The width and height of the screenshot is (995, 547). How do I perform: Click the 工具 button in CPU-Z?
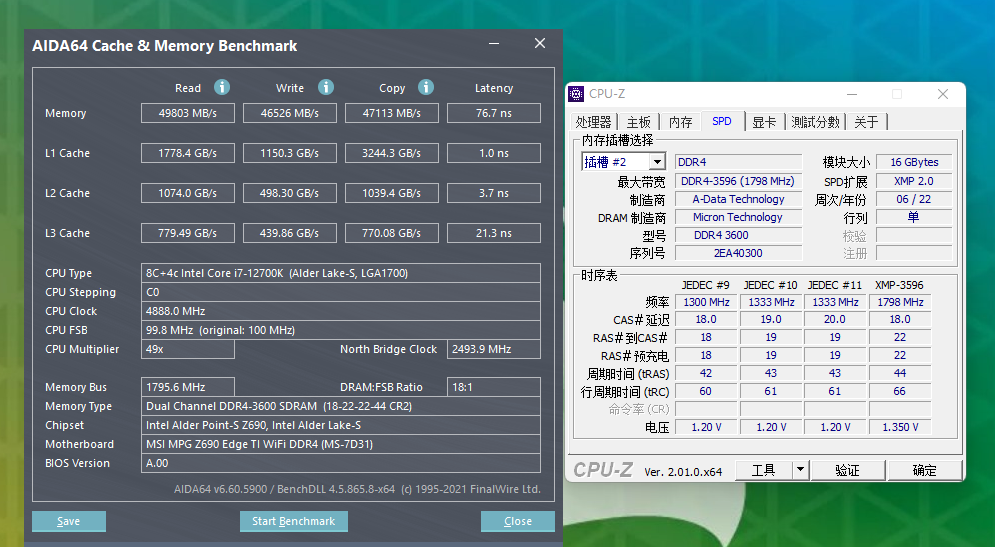pos(763,470)
